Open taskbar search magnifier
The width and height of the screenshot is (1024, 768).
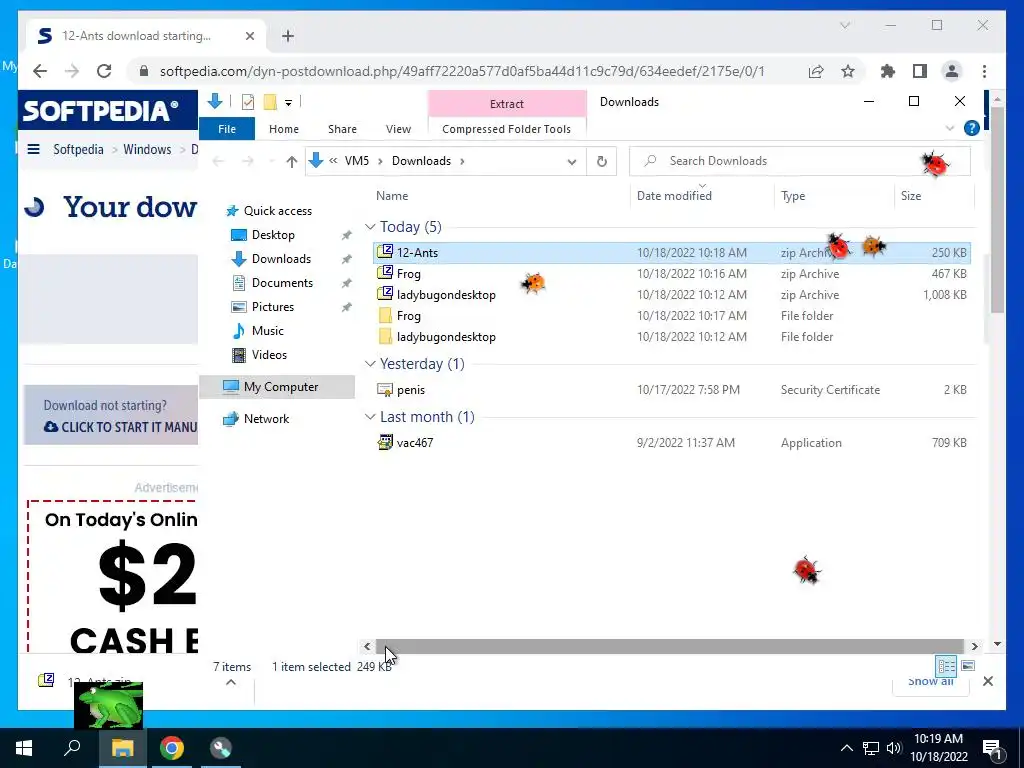(x=72, y=747)
